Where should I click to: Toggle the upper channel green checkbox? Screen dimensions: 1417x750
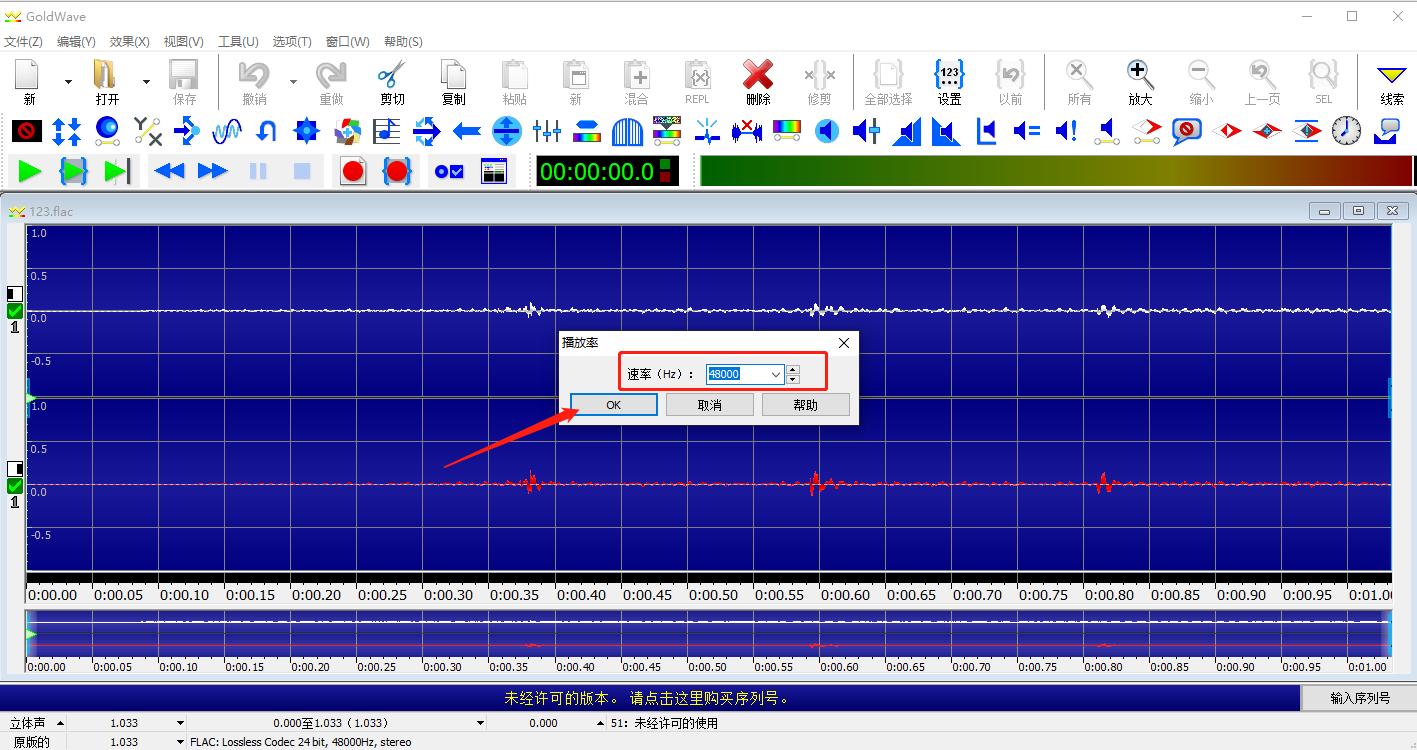pyautogui.click(x=15, y=311)
